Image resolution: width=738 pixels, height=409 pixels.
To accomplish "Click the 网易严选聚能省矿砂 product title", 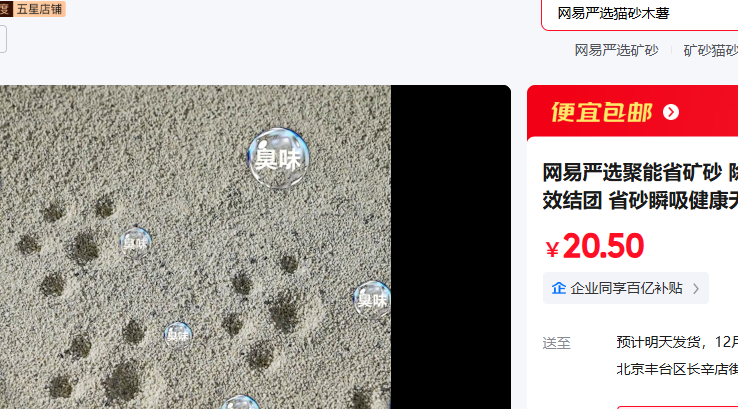I will pyautogui.click(x=640, y=187).
